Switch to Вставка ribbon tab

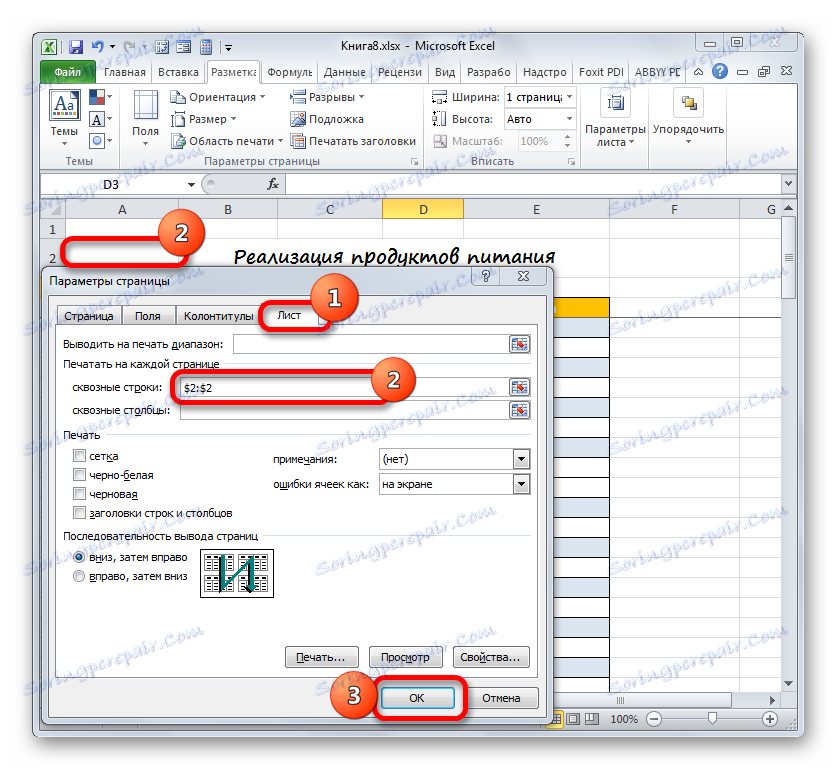tap(178, 72)
